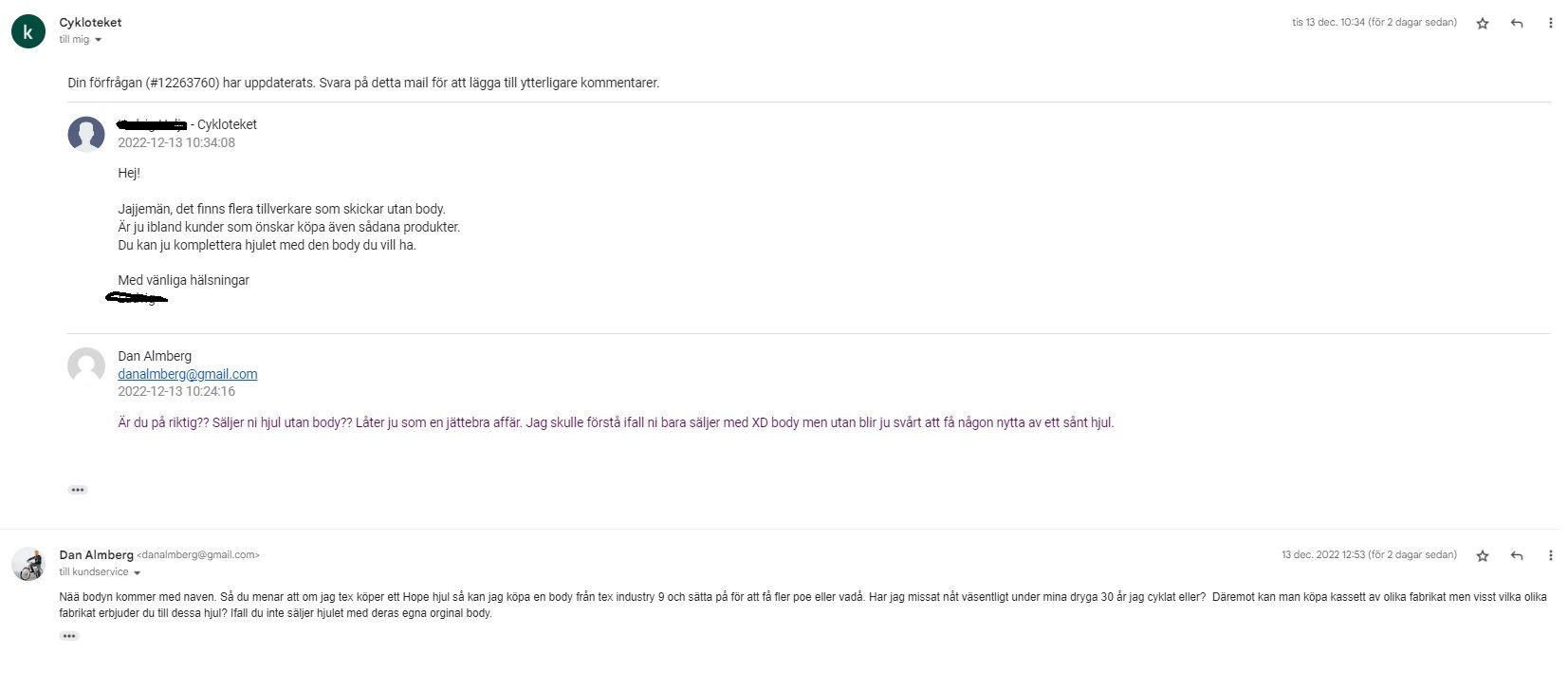
Task: Click the Cykloteket support agent avatar
Action: click(x=86, y=134)
